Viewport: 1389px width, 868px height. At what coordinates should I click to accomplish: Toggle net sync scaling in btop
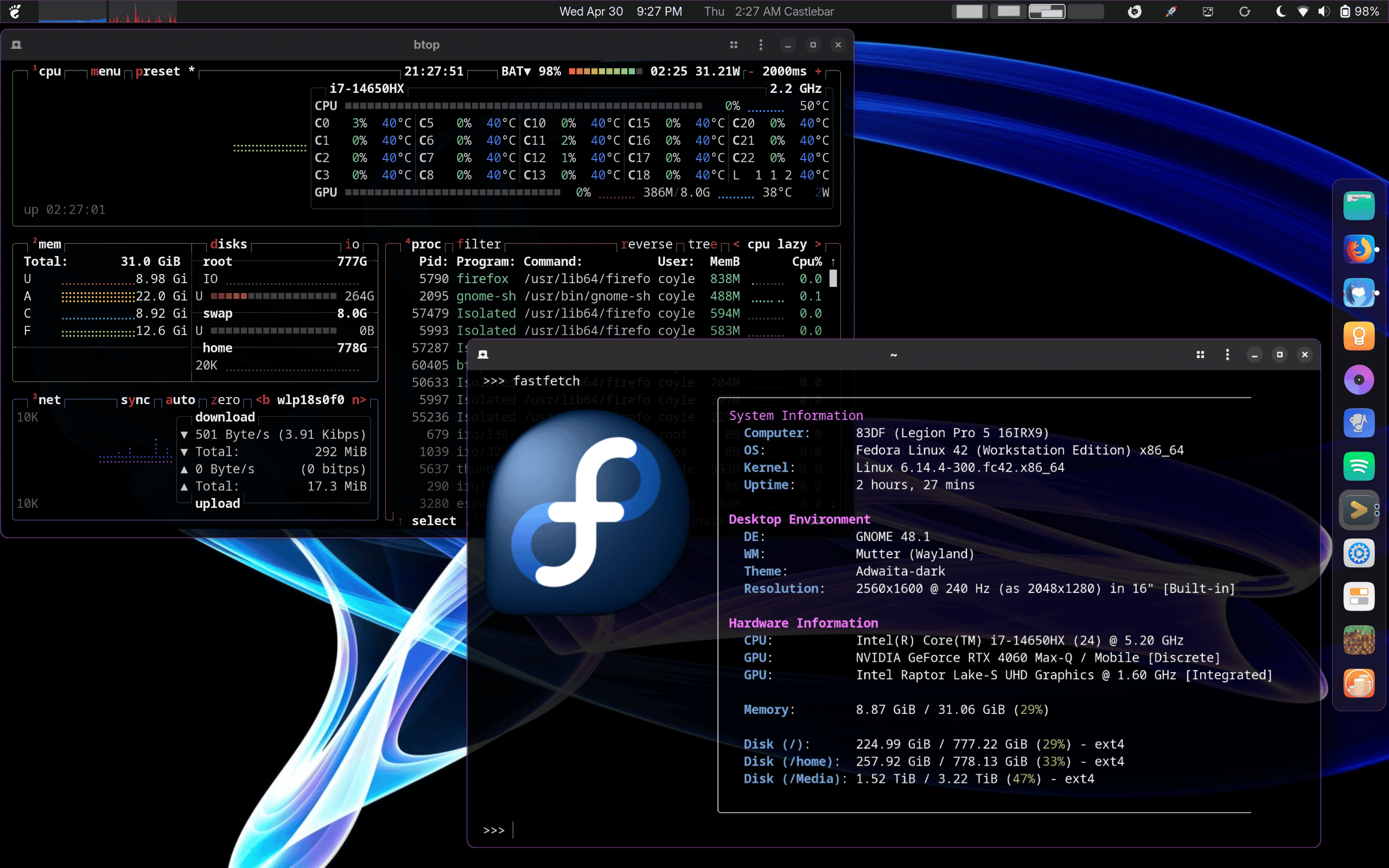[x=136, y=400]
